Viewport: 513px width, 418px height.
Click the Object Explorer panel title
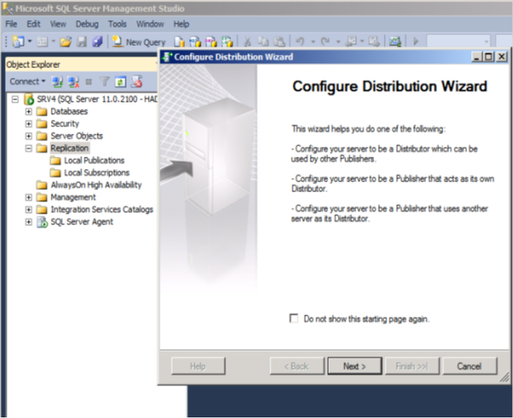point(33,65)
